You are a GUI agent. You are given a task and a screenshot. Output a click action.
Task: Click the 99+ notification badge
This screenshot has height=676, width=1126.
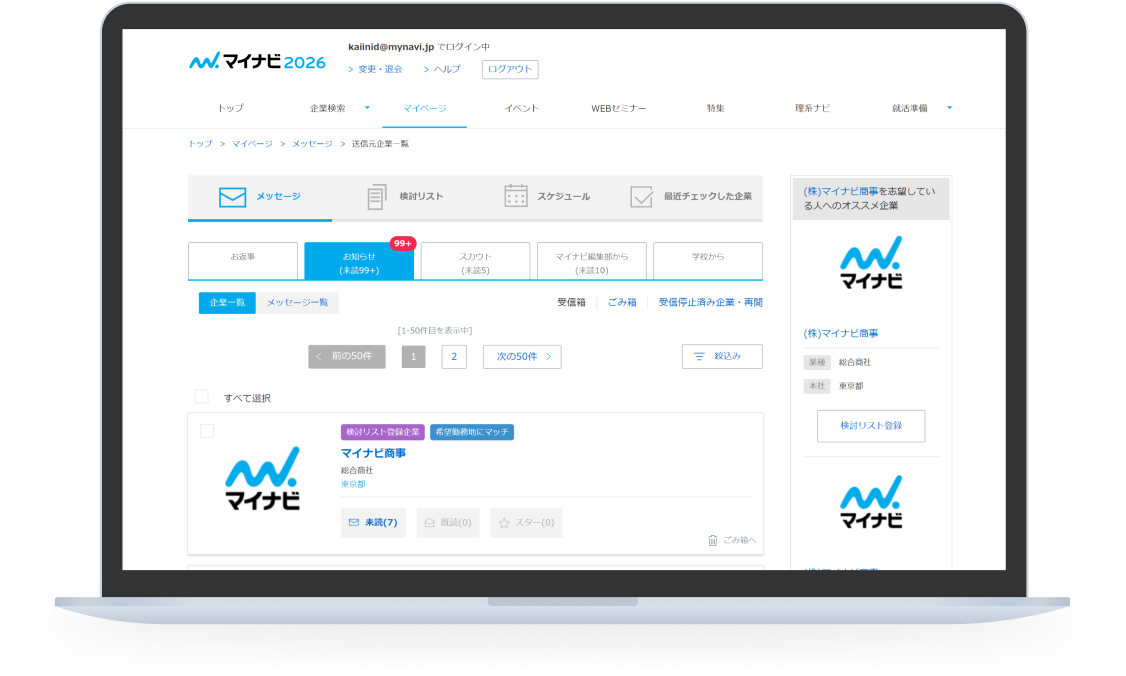[403, 244]
